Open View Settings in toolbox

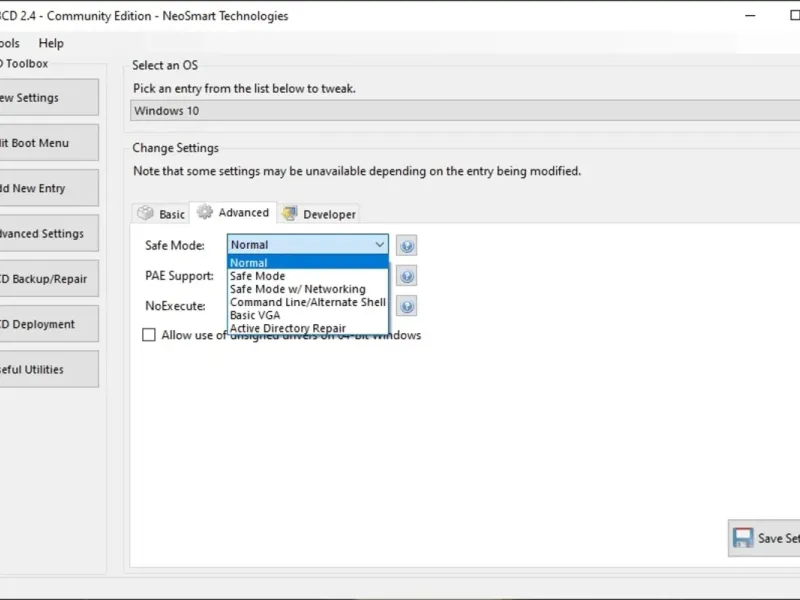pyautogui.click(x=49, y=97)
